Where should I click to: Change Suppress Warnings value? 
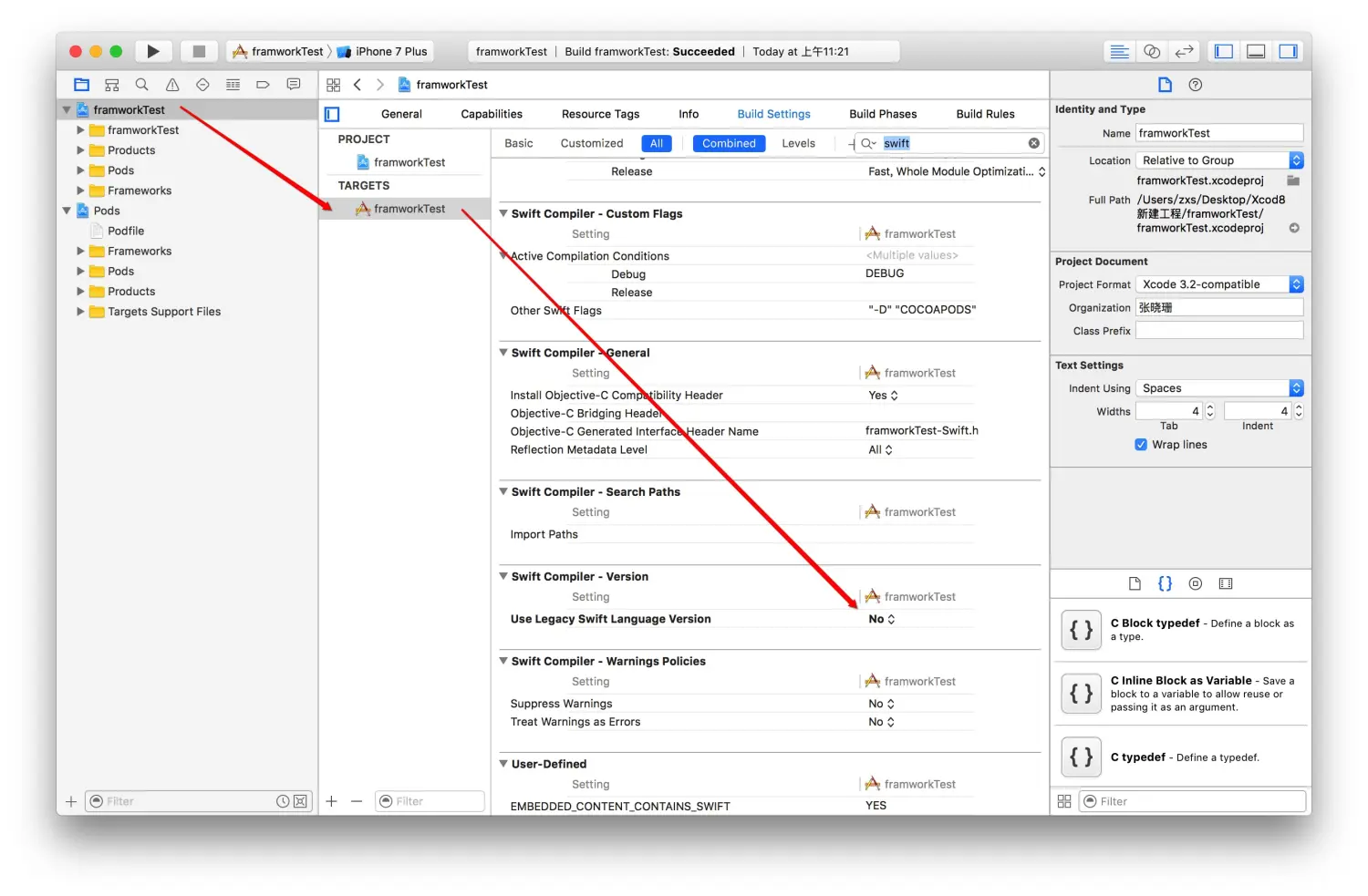point(881,704)
